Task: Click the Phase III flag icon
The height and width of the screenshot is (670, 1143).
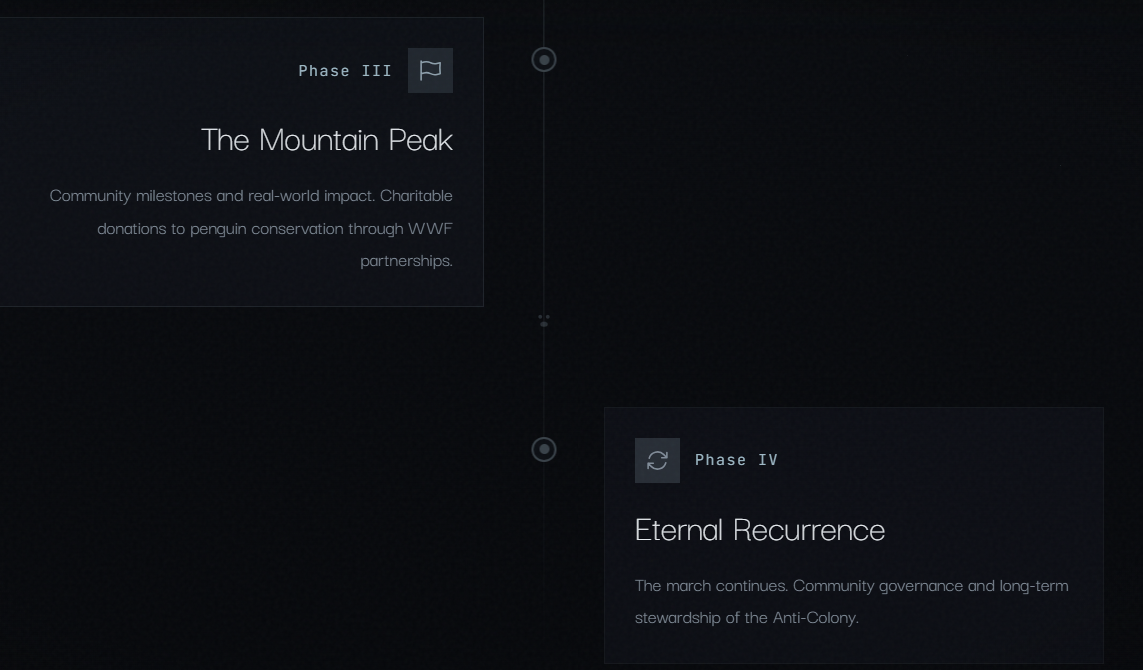Action: [x=430, y=70]
